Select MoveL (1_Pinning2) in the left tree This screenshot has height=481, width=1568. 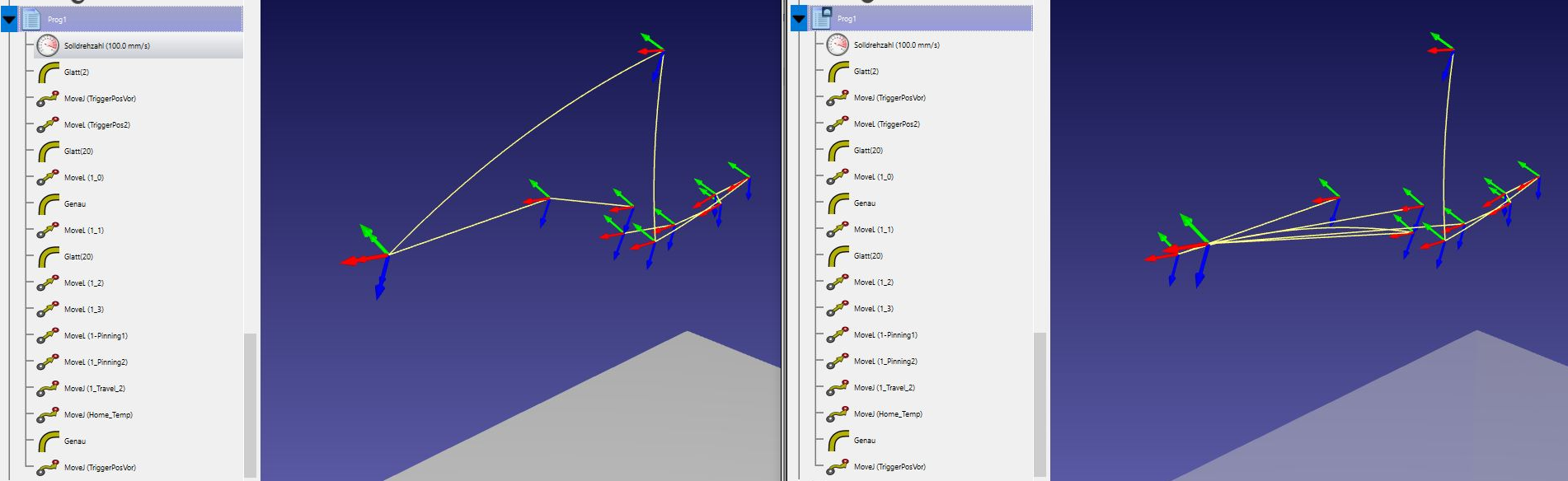pyautogui.click(x=96, y=362)
